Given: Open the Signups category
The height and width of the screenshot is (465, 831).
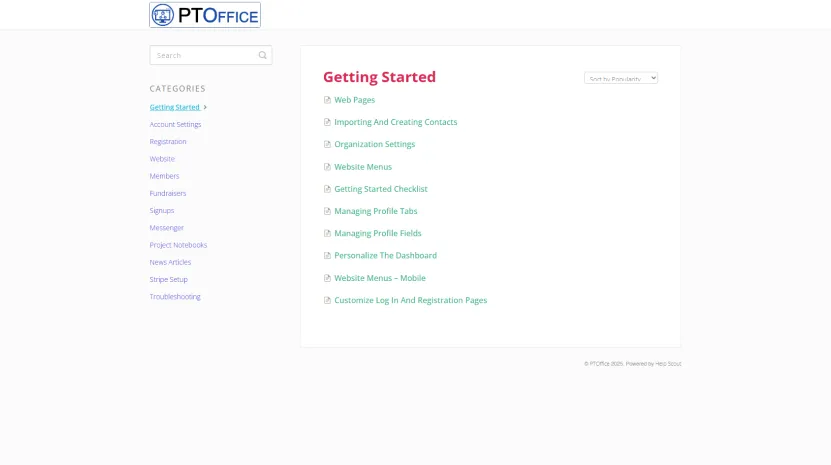Looking at the screenshot, I should [x=162, y=210].
